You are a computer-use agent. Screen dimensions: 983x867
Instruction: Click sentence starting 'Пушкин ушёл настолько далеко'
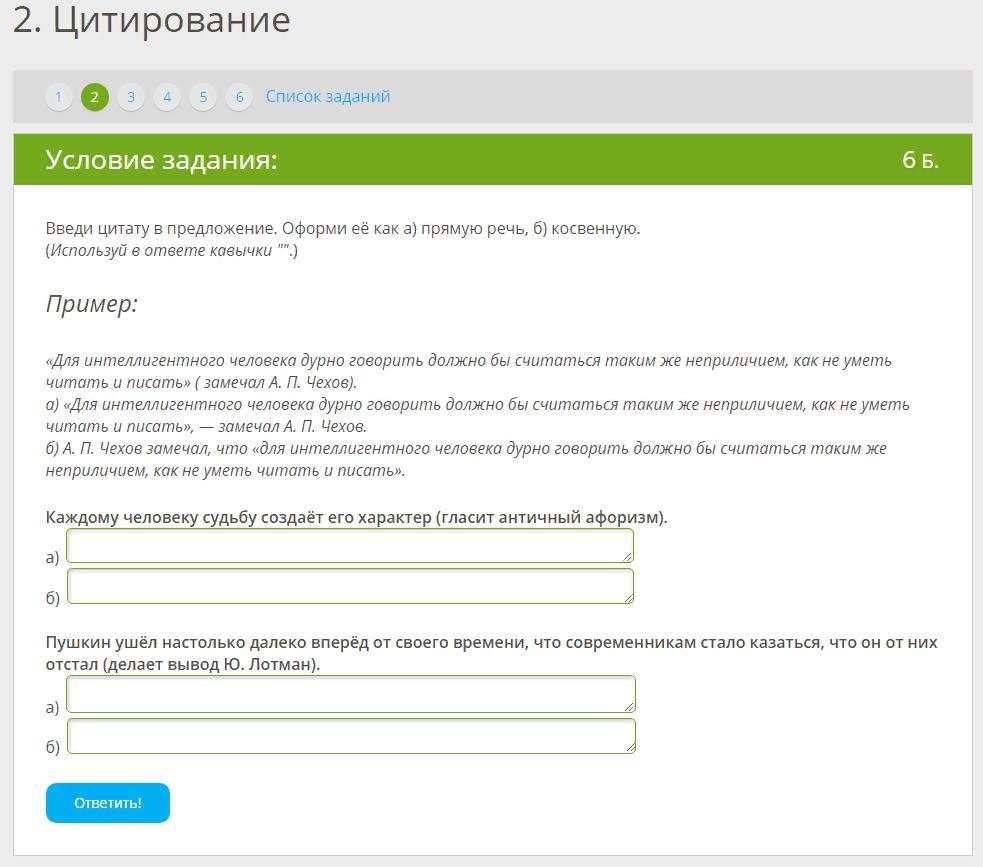tap(492, 653)
